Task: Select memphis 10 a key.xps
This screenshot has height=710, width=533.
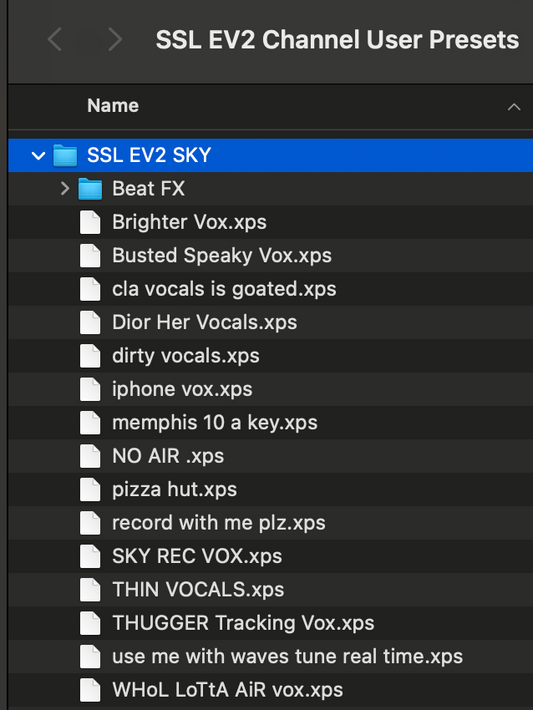Action: (x=270, y=422)
